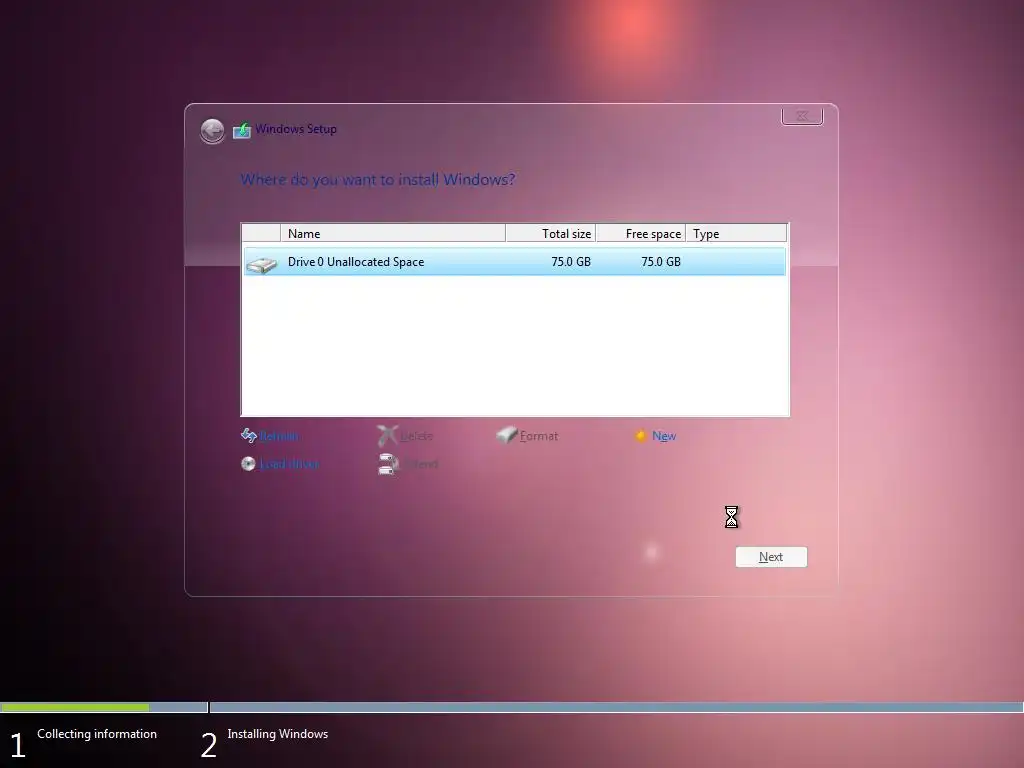Click the Next button
Viewport: 1024px width, 768px height.
pos(771,557)
